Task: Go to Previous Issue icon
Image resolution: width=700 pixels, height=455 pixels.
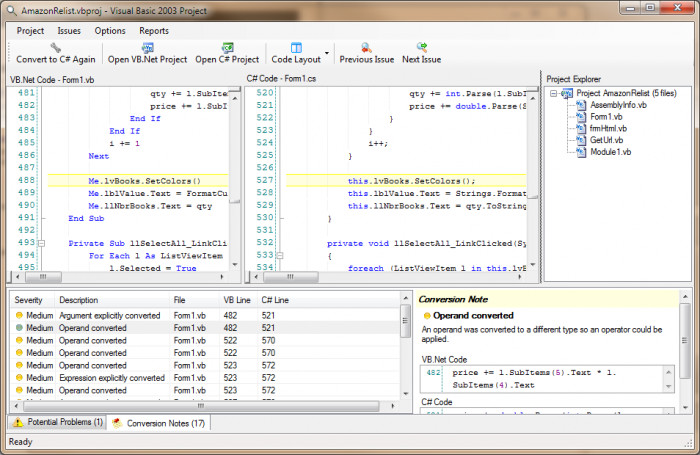Action: [x=367, y=47]
